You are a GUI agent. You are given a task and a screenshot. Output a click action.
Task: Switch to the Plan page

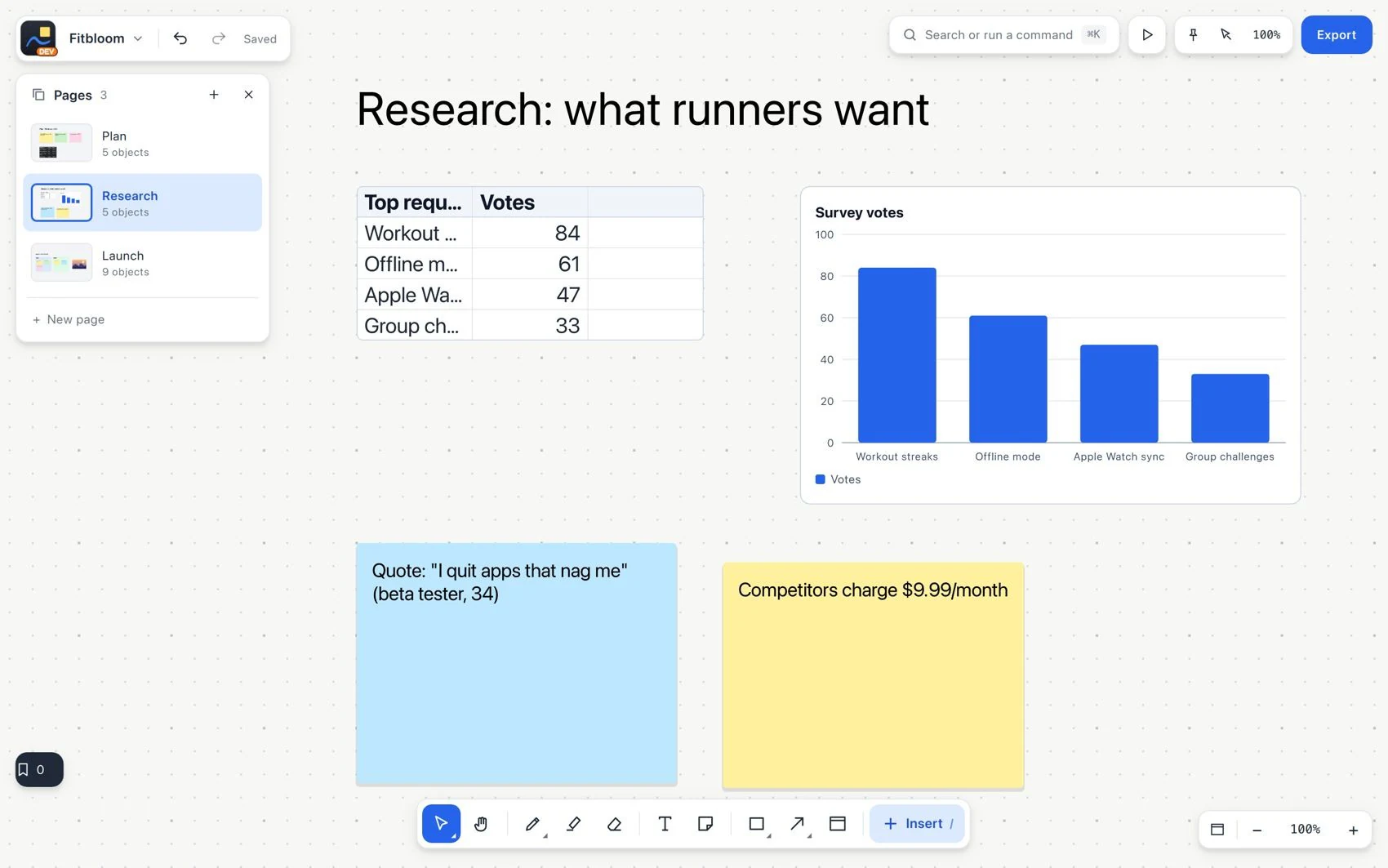coord(143,143)
